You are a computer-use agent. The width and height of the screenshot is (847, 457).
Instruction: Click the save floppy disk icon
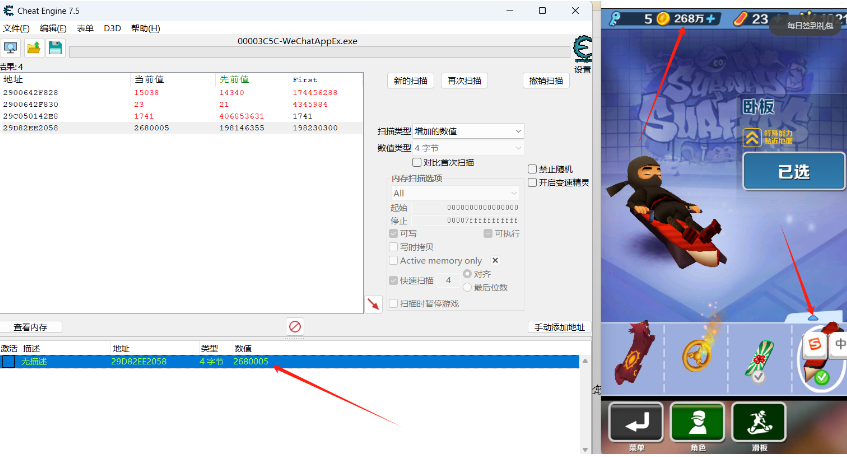(x=56, y=48)
